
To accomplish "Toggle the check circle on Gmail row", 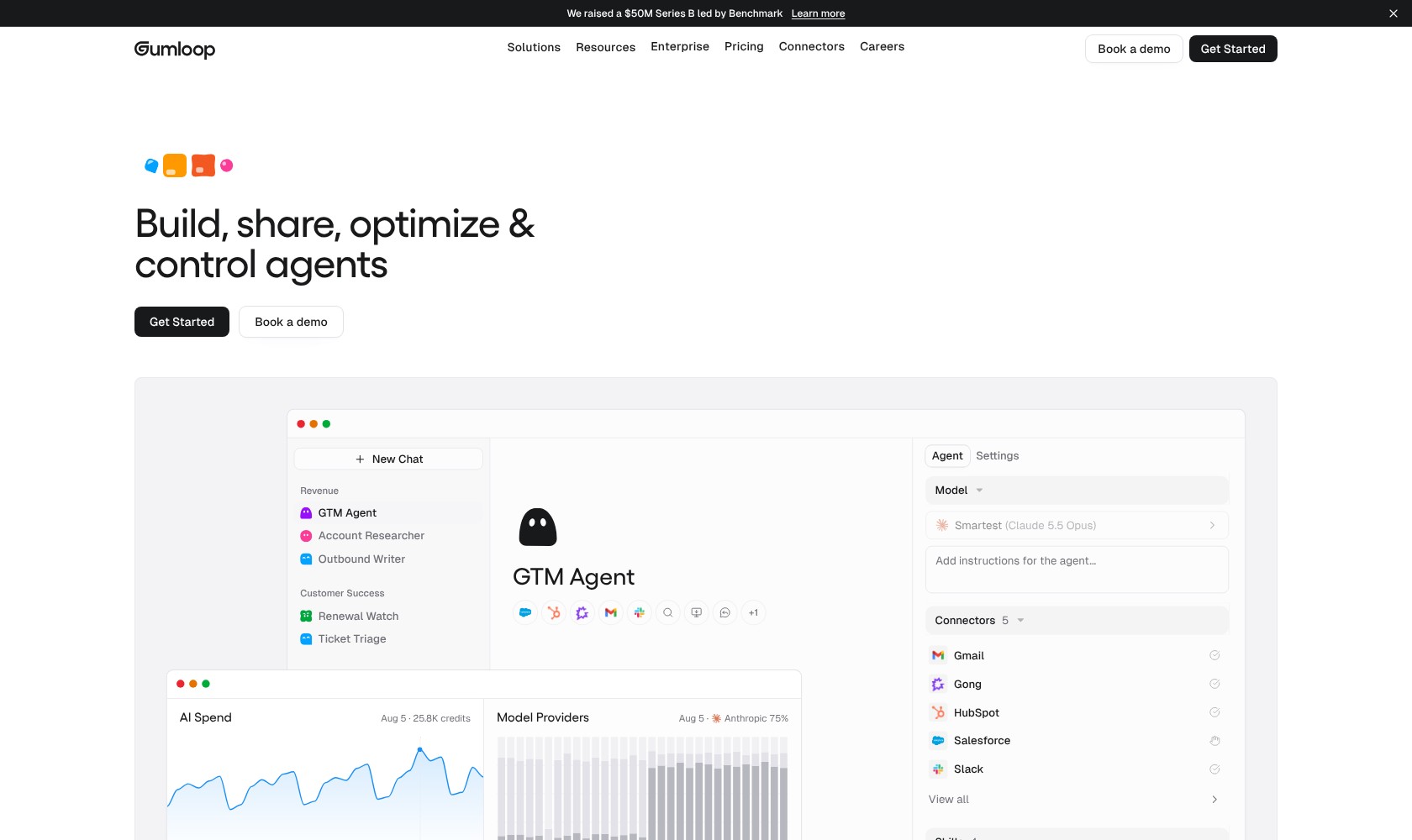I will pos(1214,655).
